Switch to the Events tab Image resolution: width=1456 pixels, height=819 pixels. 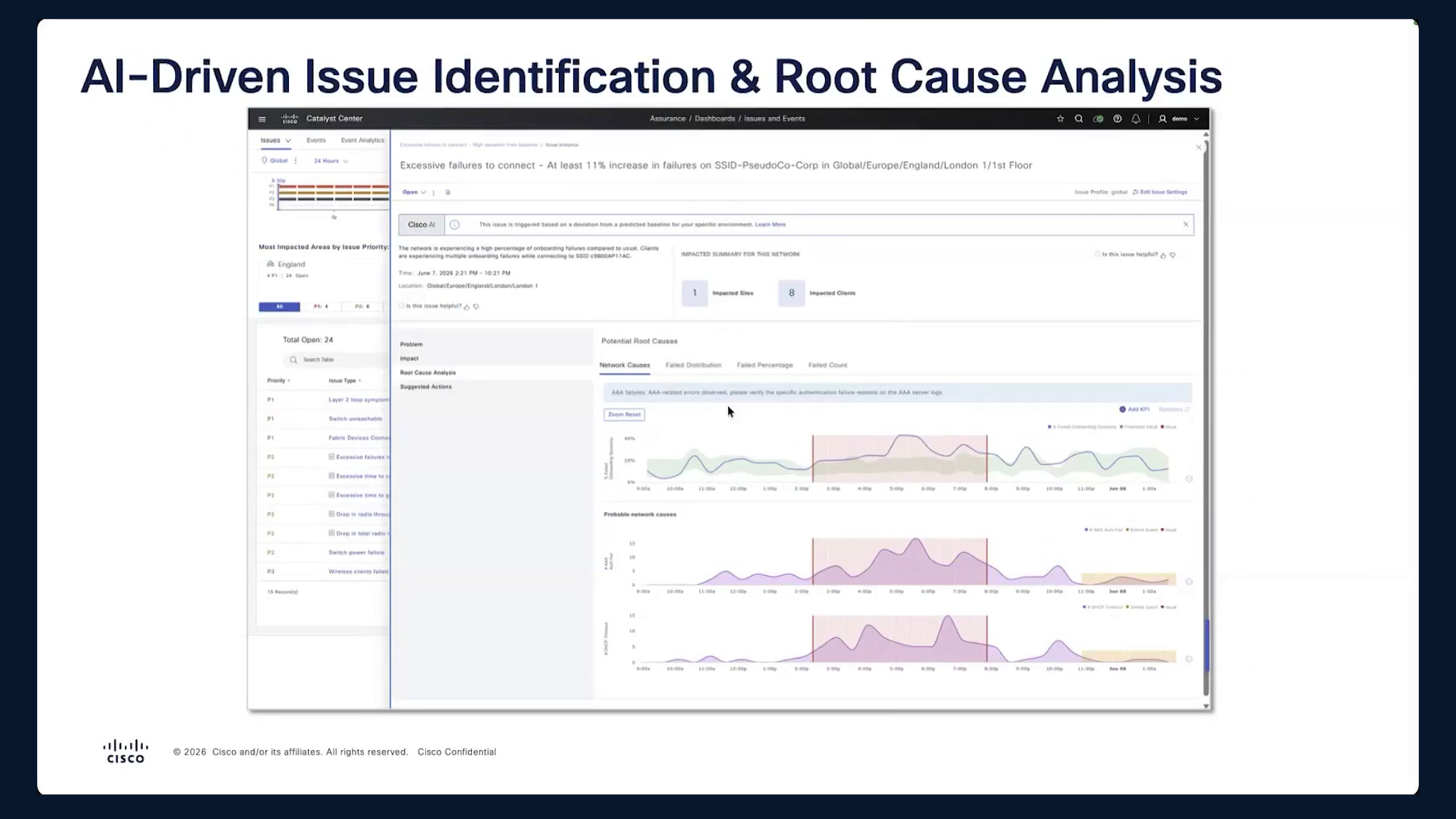[316, 140]
